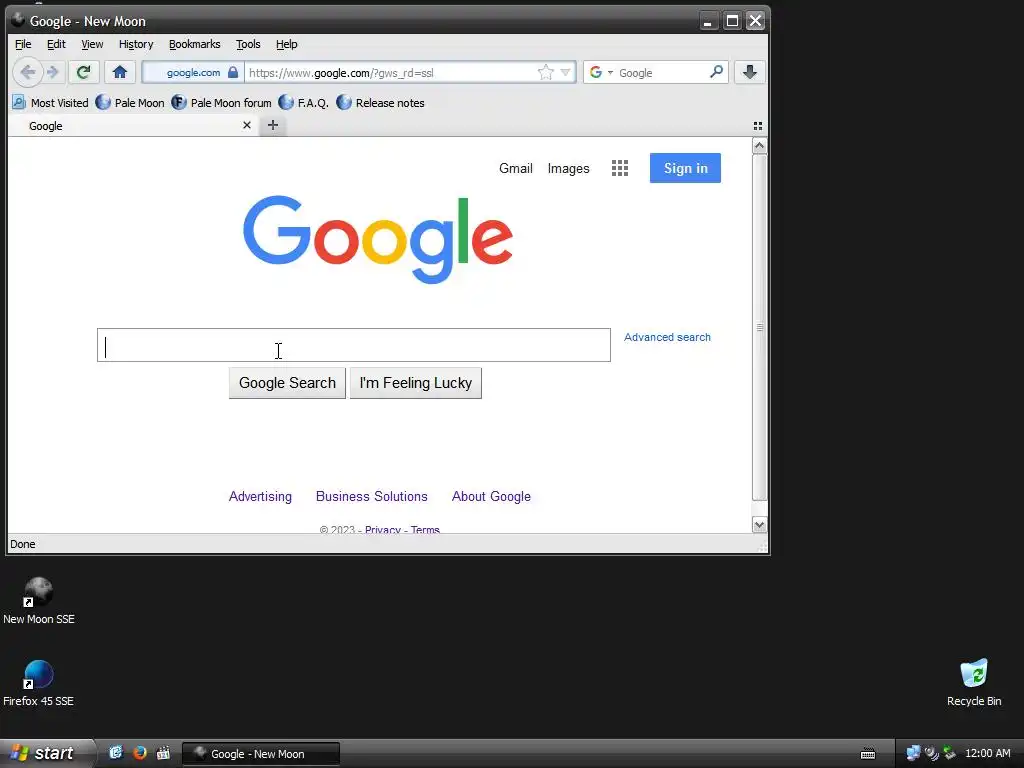
Task: Click the Images link
Action: (568, 168)
